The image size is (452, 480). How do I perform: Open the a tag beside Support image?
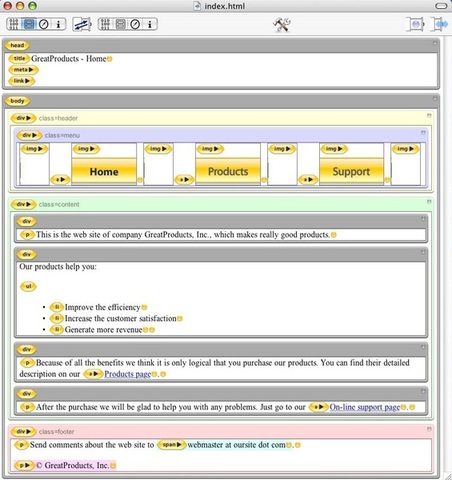308,179
